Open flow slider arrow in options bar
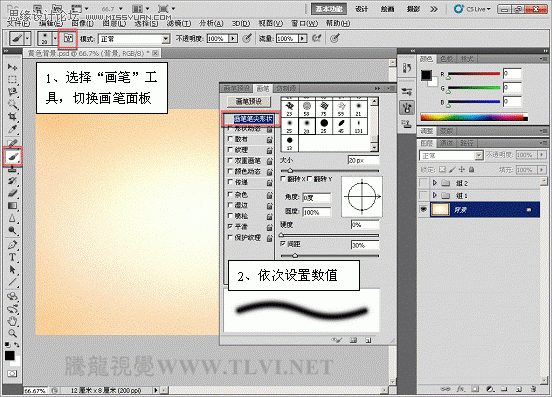552x397 pixels. [x=303, y=38]
